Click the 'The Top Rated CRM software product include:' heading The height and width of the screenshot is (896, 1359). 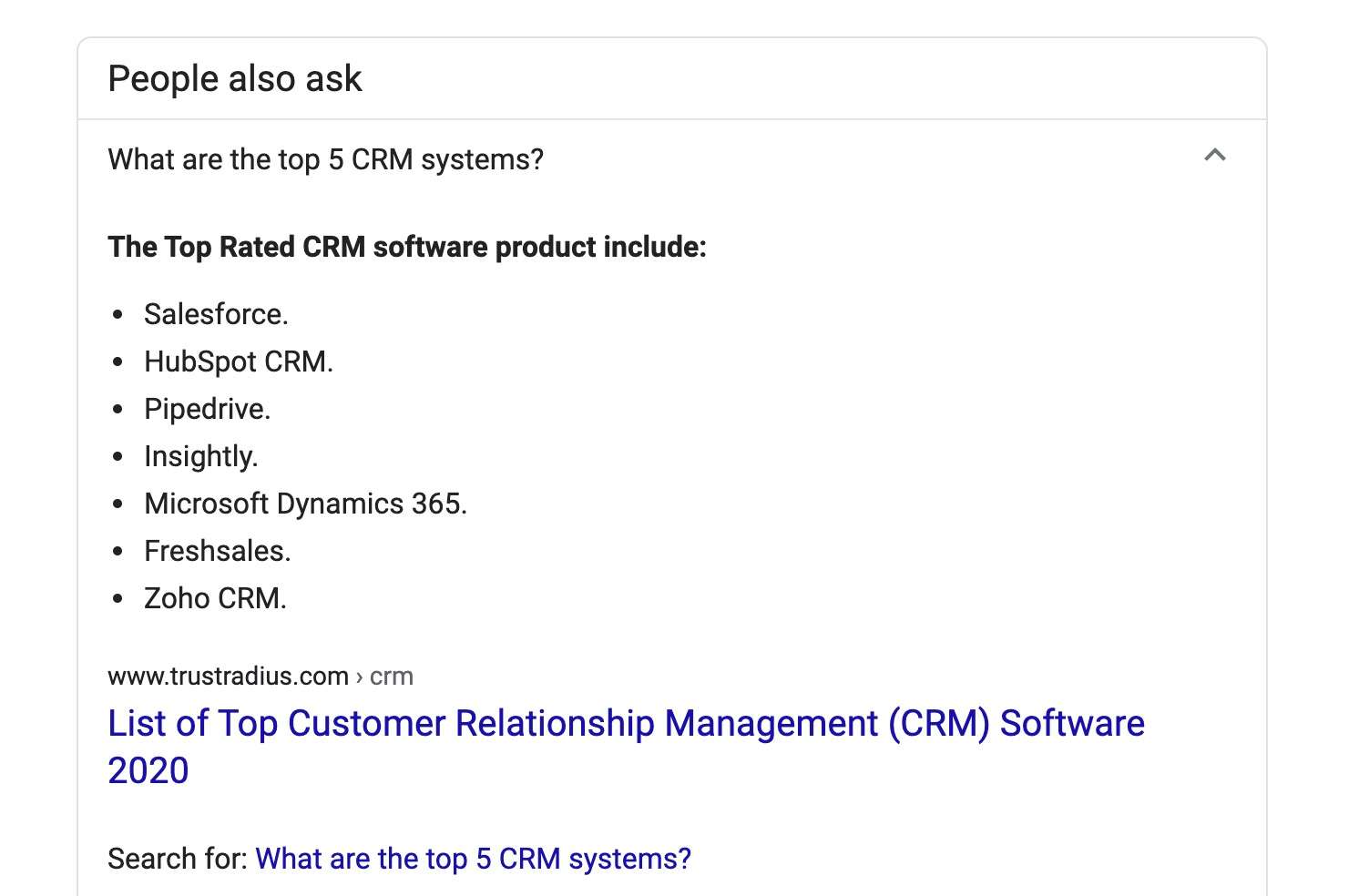point(407,247)
